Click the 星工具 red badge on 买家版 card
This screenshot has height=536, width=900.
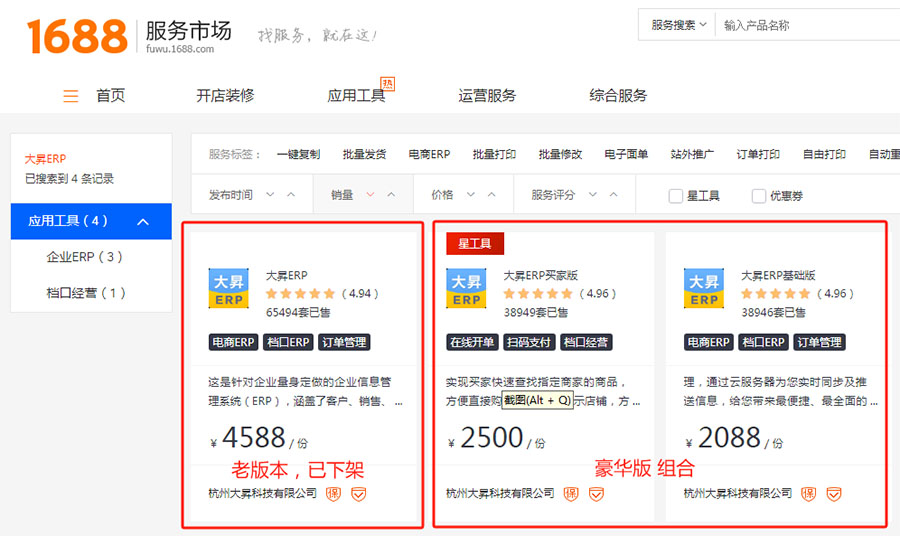coord(475,243)
